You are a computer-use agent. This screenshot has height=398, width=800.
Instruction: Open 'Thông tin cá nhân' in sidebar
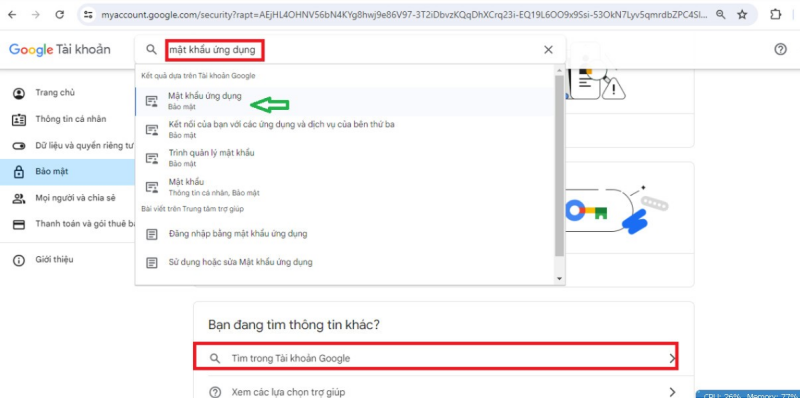tap(67, 119)
